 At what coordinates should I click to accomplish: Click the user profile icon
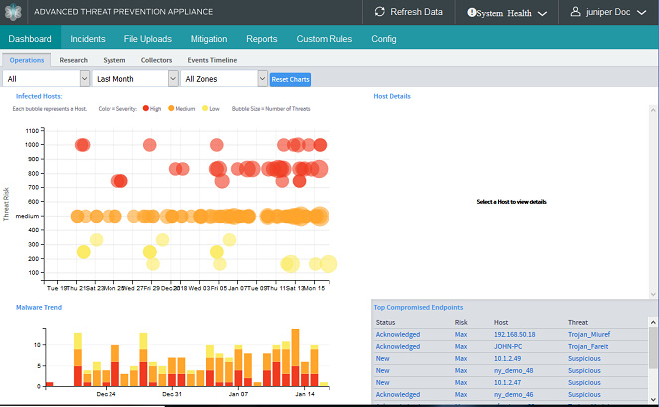575,12
